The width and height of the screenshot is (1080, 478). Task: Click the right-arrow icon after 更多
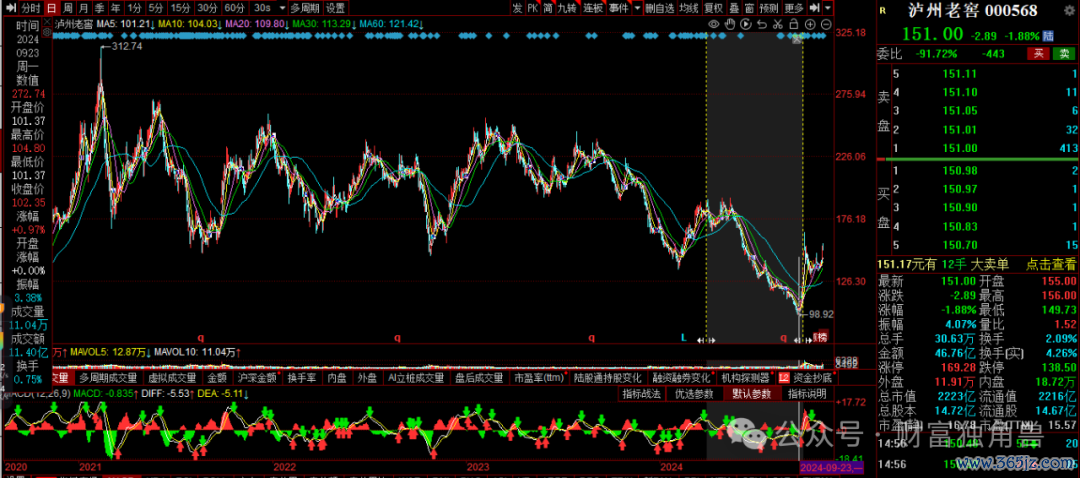(813, 8)
